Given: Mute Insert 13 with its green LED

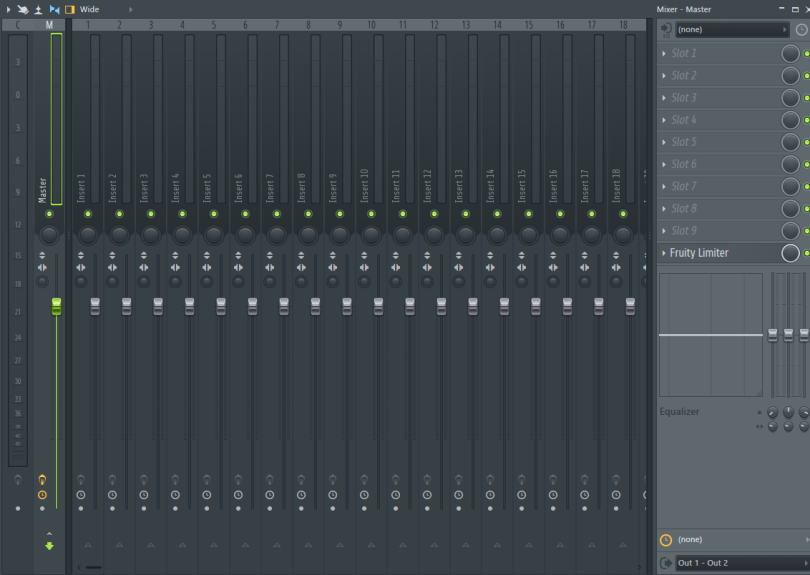Looking at the screenshot, I should [466, 214].
